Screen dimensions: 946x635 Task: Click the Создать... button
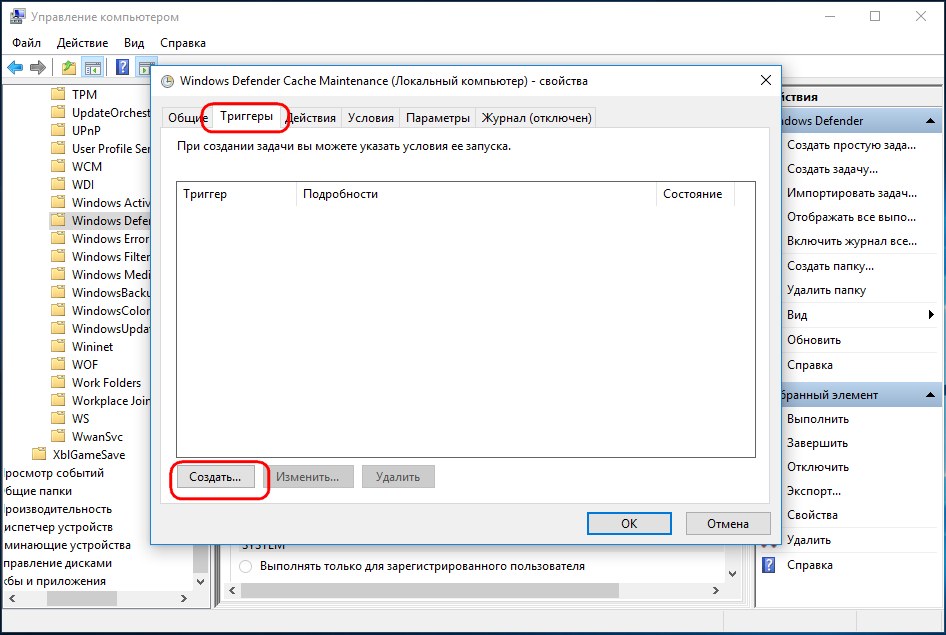click(x=215, y=476)
